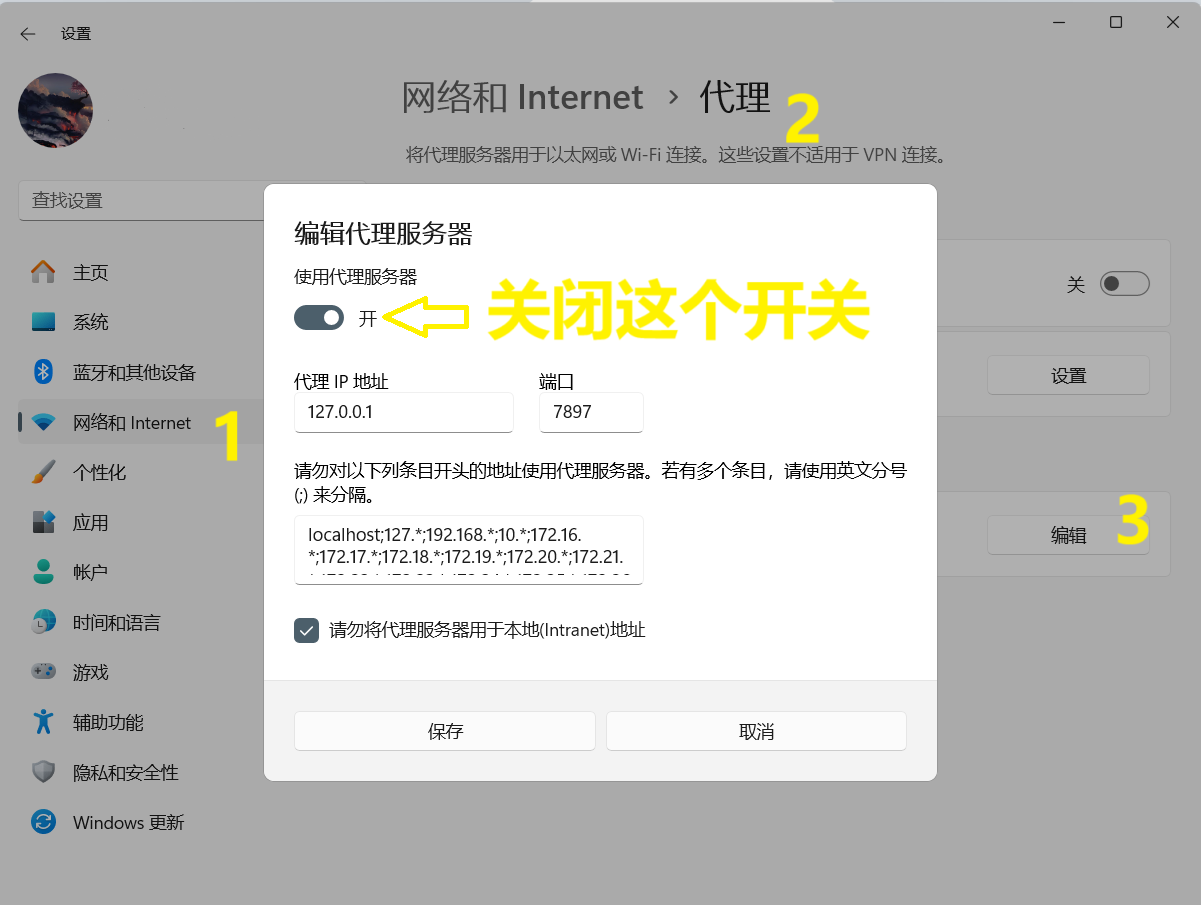
Task: Open 网络和 Internet breadcrumb link
Action: pyautogui.click(x=522, y=98)
